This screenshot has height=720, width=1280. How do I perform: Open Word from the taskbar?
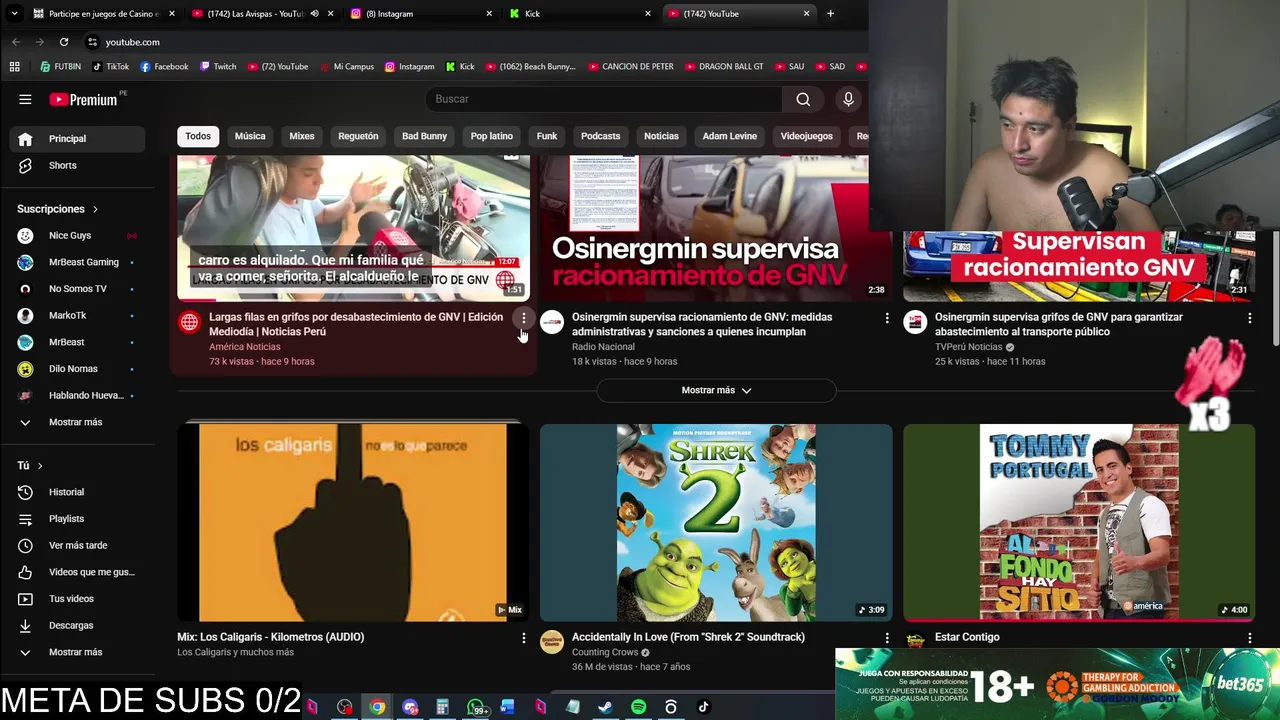pos(507,707)
